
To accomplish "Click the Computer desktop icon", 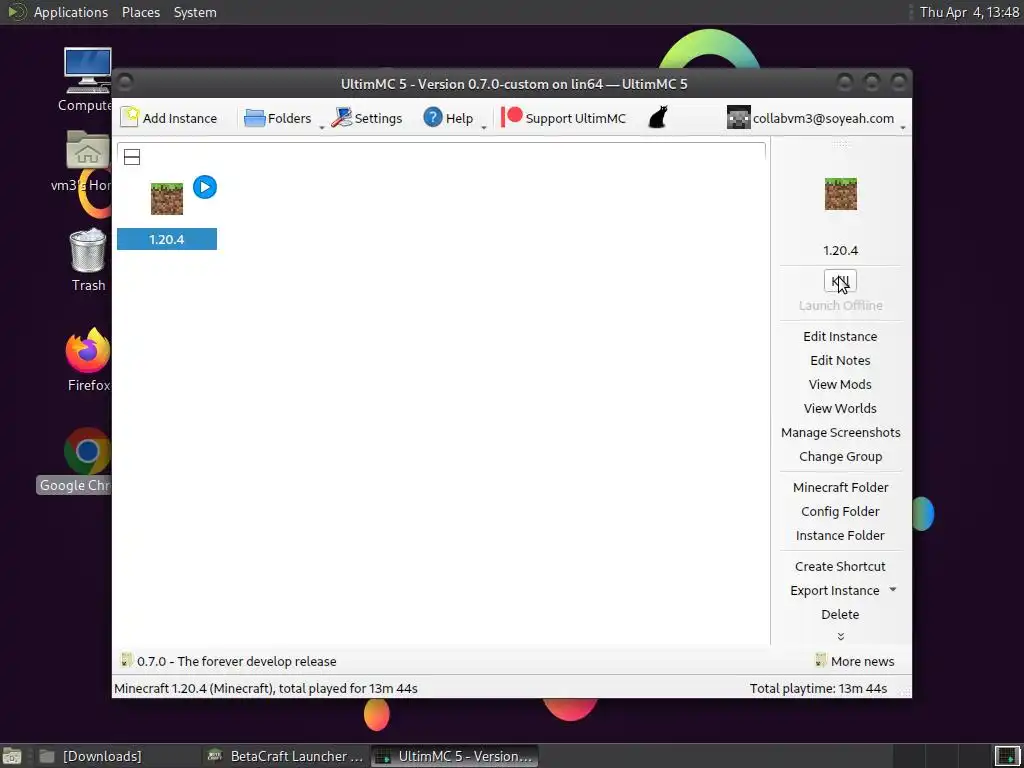I will coord(87,80).
